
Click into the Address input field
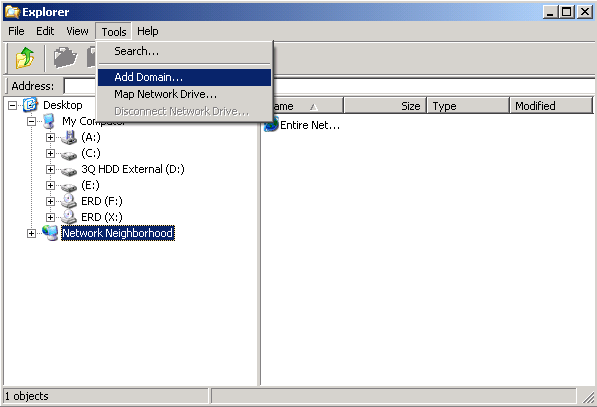click(329, 86)
